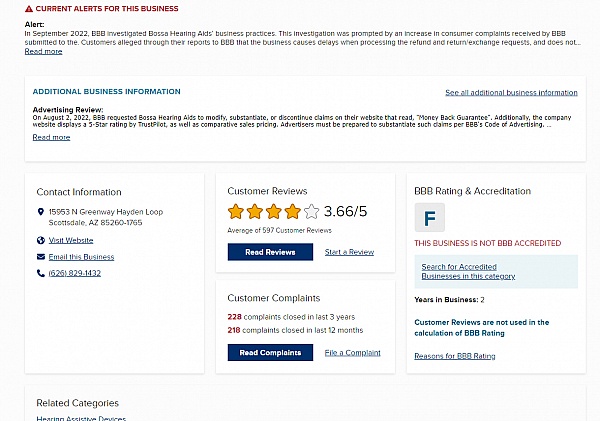Image resolution: width=600 pixels, height=421 pixels.
Task: Expand the alert with Read more
Action: coord(43,52)
